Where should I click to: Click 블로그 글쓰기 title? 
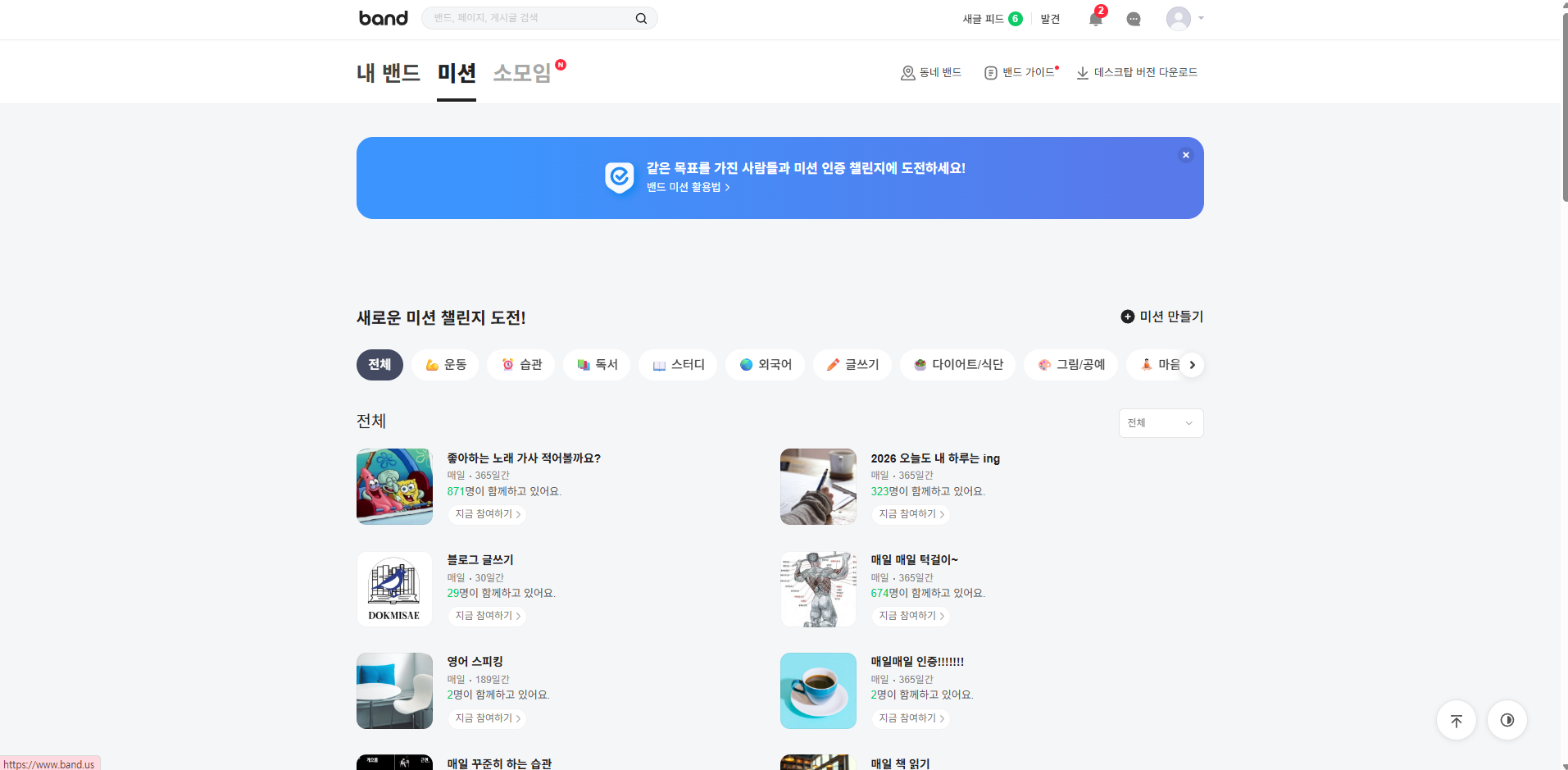click(x=480, y=560)
